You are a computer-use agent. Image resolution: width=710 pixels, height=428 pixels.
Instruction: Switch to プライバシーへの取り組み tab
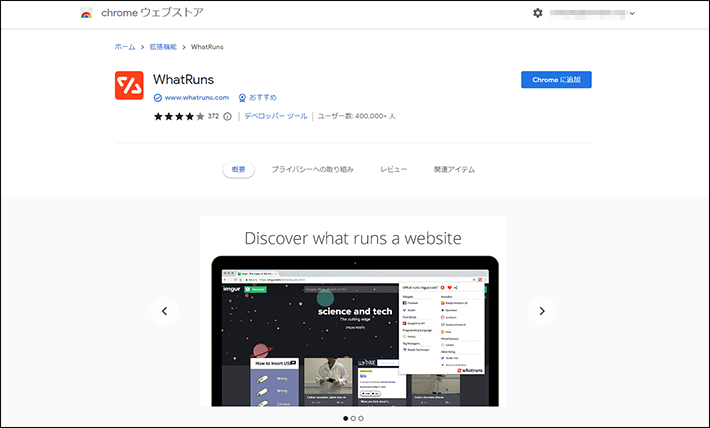[312, 169]
